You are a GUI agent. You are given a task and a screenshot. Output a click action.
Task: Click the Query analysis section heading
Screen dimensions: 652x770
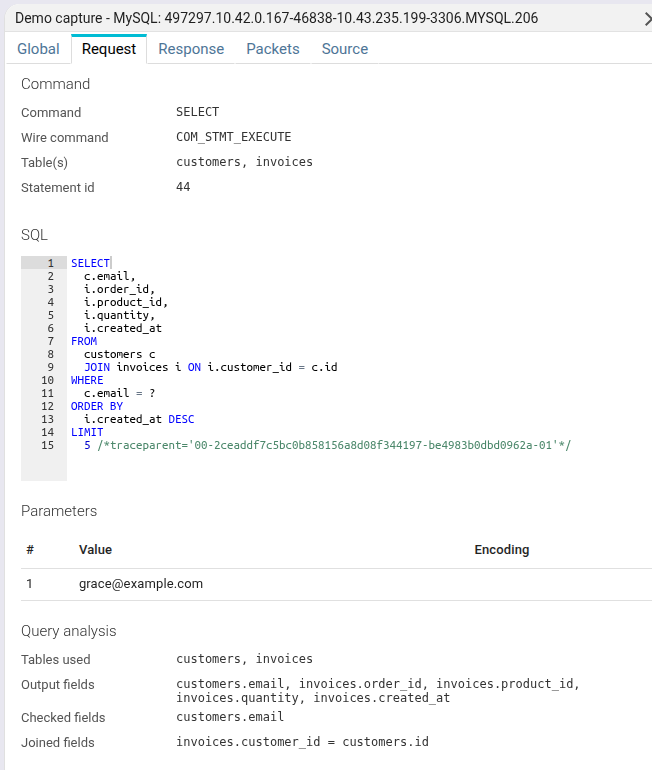[x=69, y=631]
